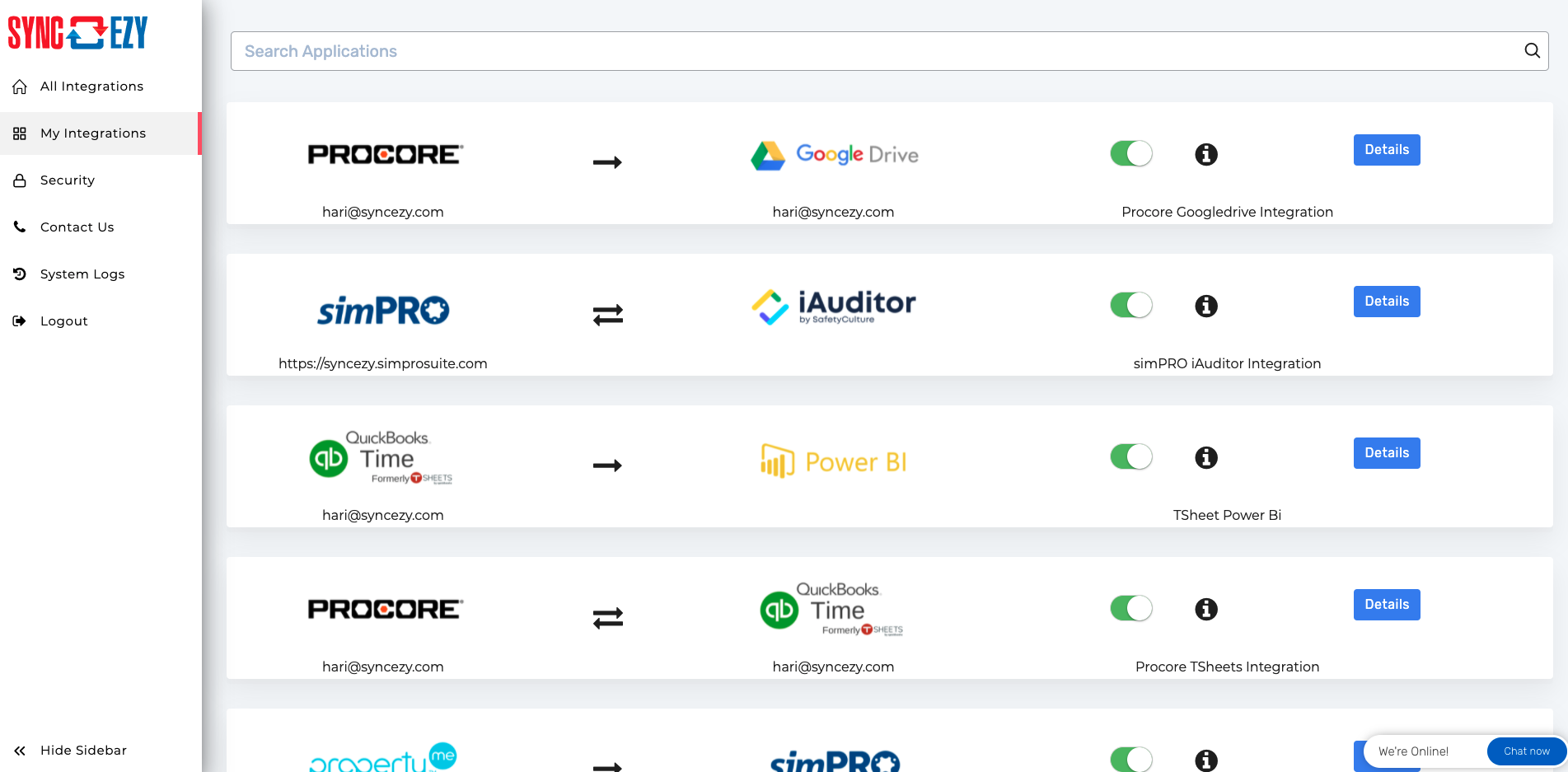Select the phone icon next to Contact Us
Viewport: 1568px width, 772px height.
[20, 227]
